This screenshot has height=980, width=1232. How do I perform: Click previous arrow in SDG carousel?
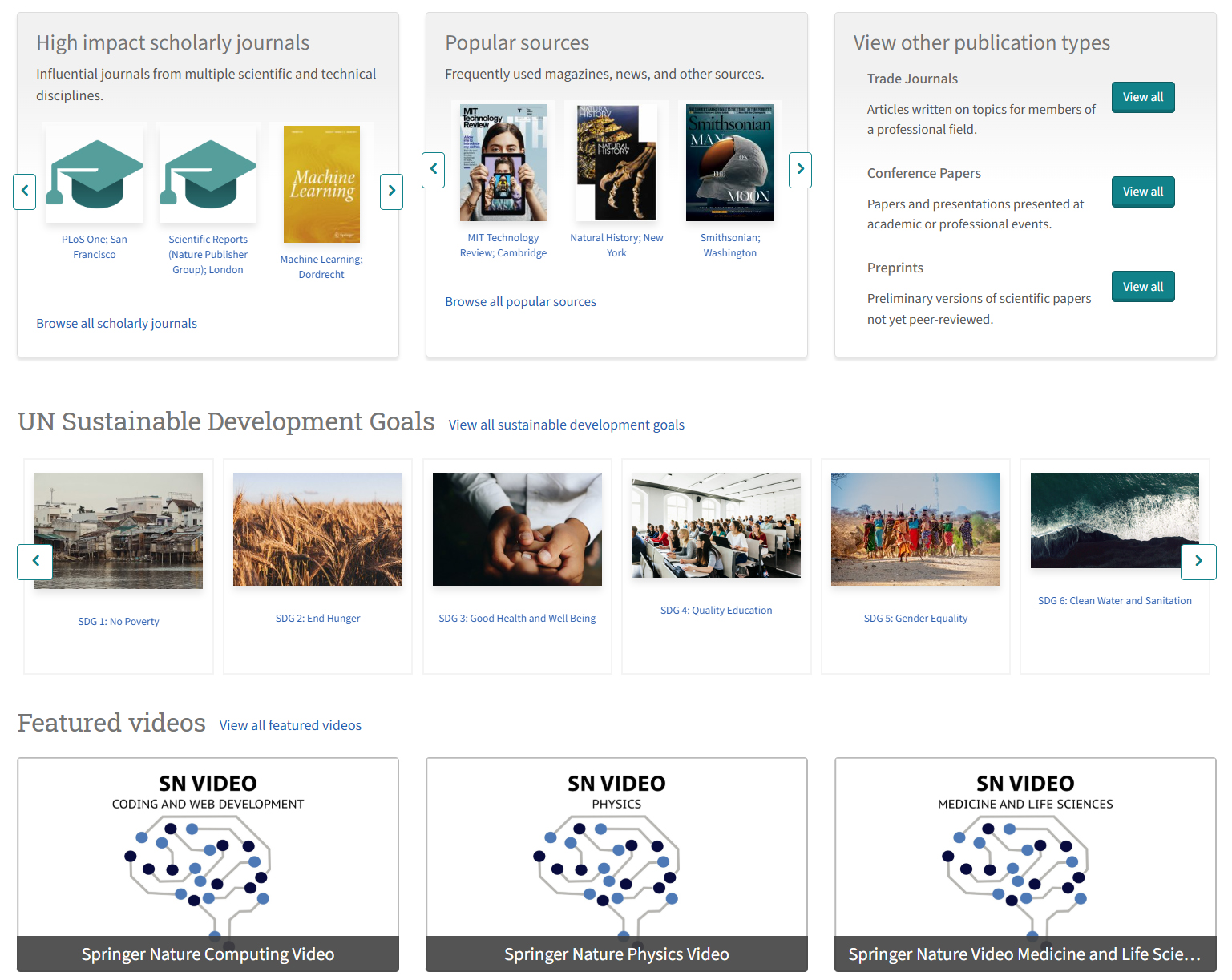coord(35,562)
